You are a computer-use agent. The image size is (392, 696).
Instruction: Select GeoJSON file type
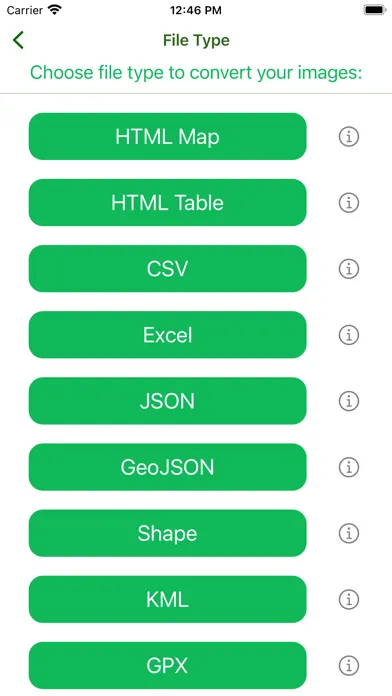[167, 467]
